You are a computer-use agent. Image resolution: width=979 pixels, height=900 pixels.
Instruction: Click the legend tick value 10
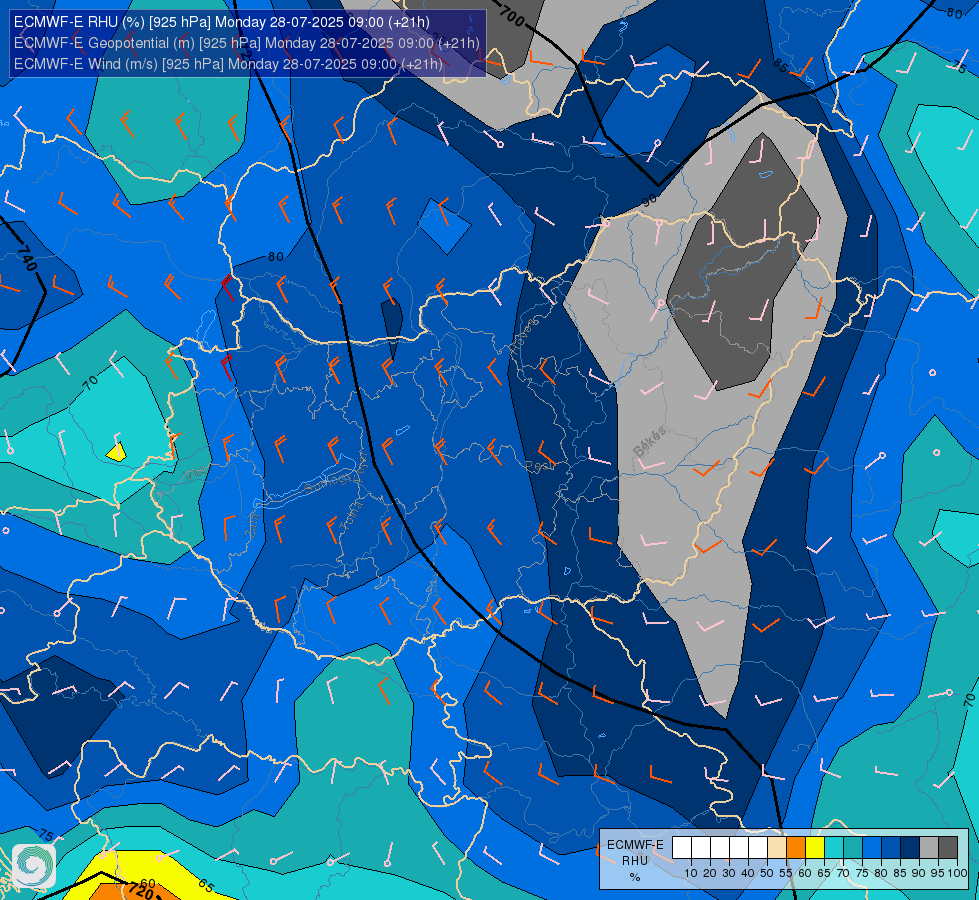tap(691, 873)
